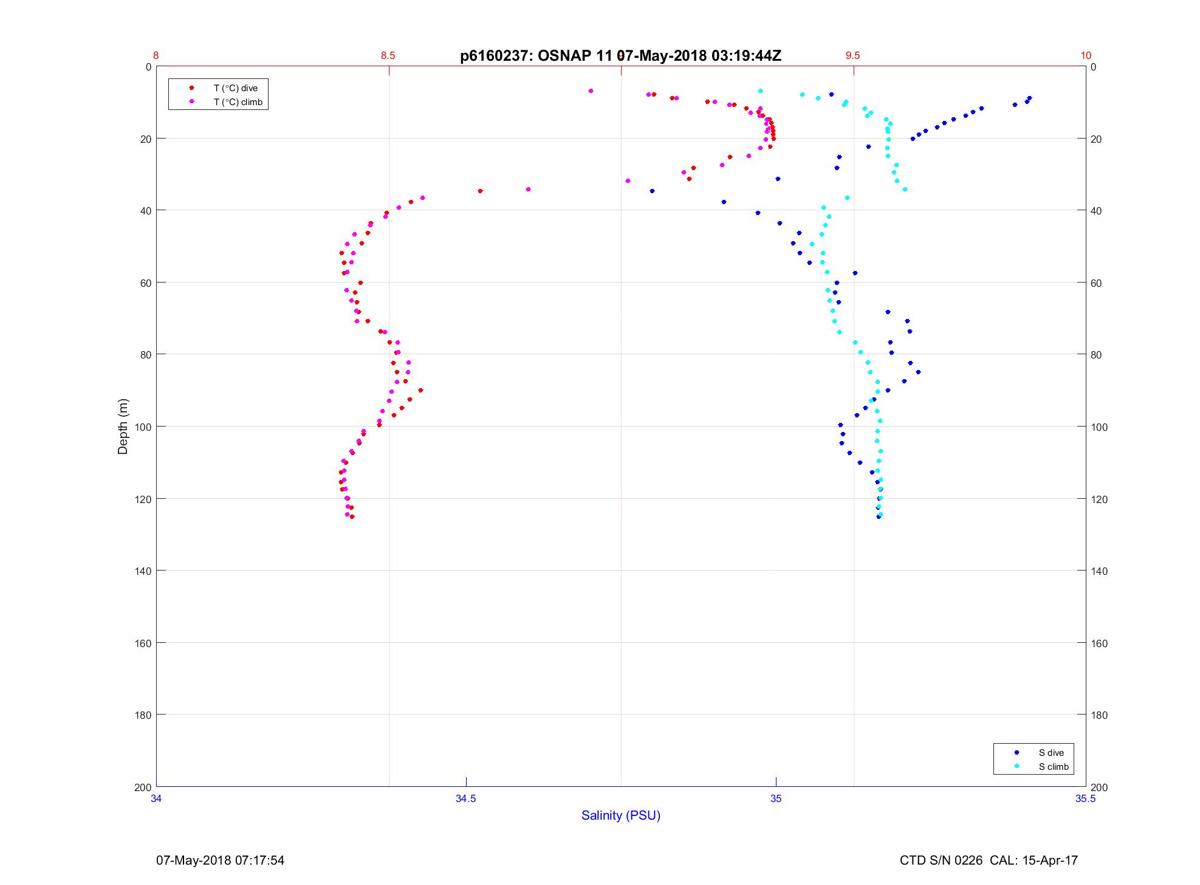Click the left-axis depth label 100

click(x=143, y=427)
